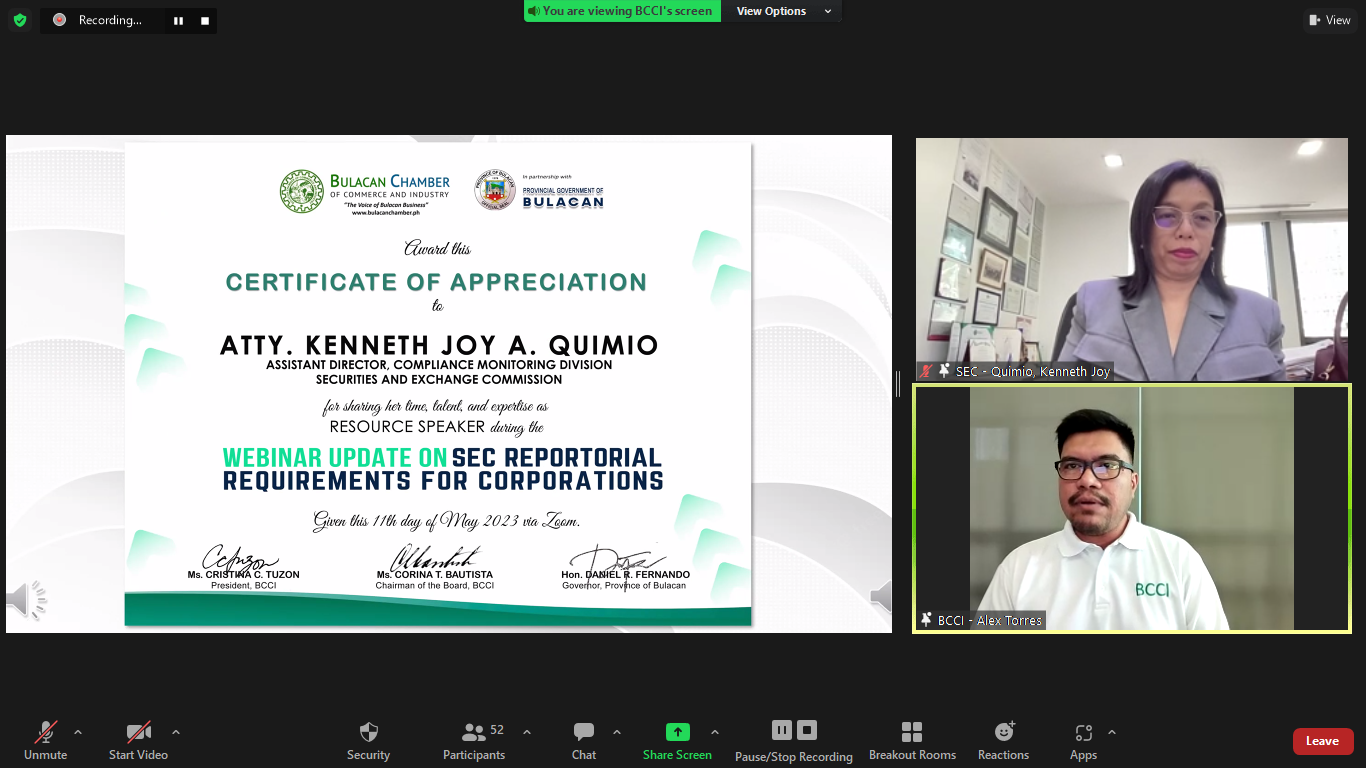Expand audio settings arrow beside Unmute
Screen dimensions: 1366x768
click(x=78, y=732)
